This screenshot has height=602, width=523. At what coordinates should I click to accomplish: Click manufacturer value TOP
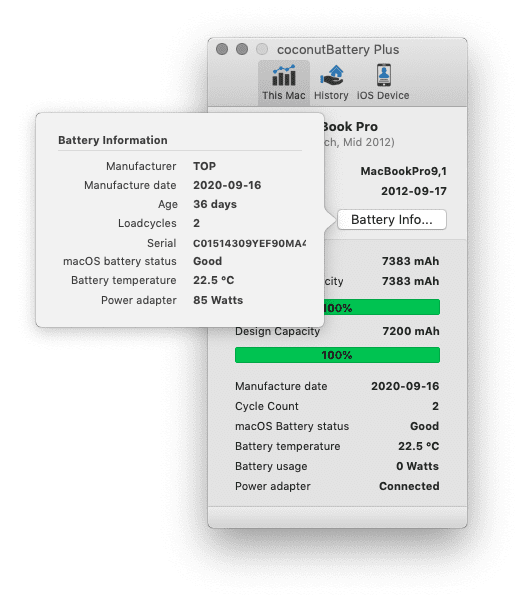pos(204,166)
